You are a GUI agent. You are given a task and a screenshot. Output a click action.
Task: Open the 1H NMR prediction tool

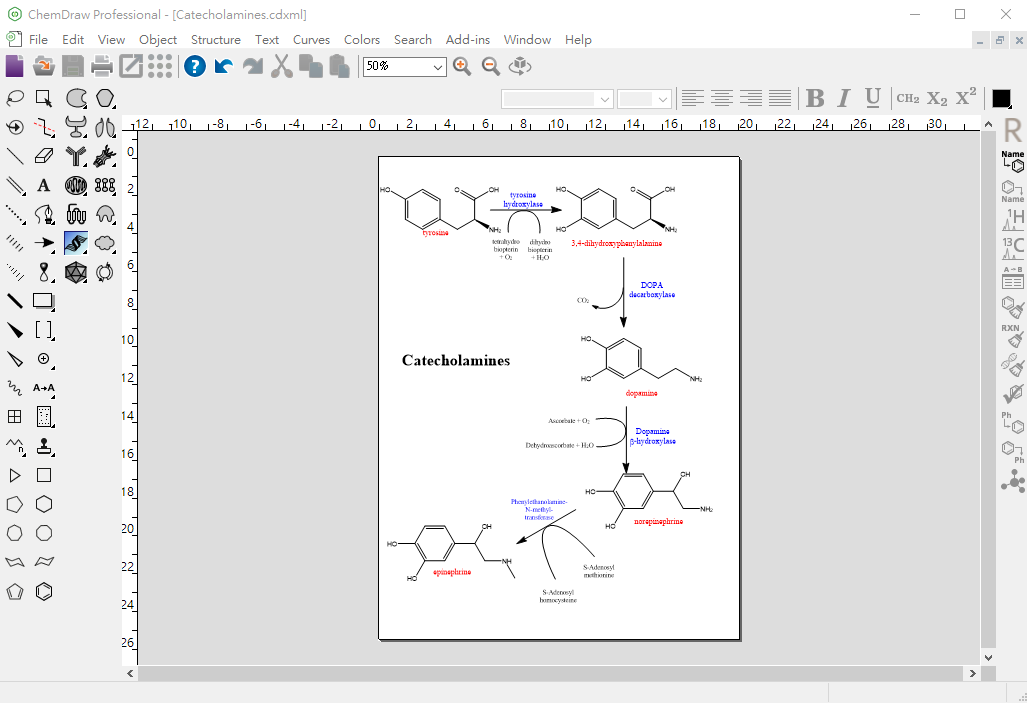pos(1013,219)
